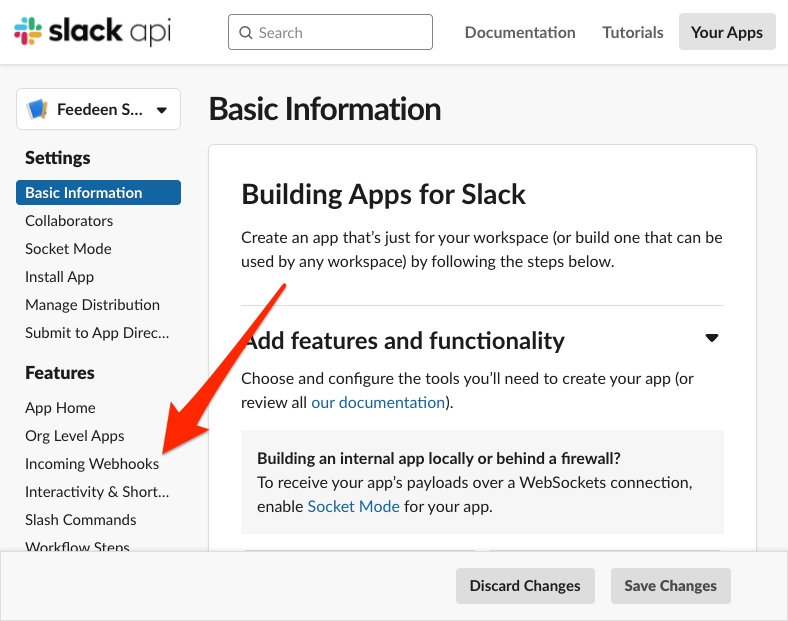Open the Documentation menu item
The image size is (788, 621).
click(519, 32)
